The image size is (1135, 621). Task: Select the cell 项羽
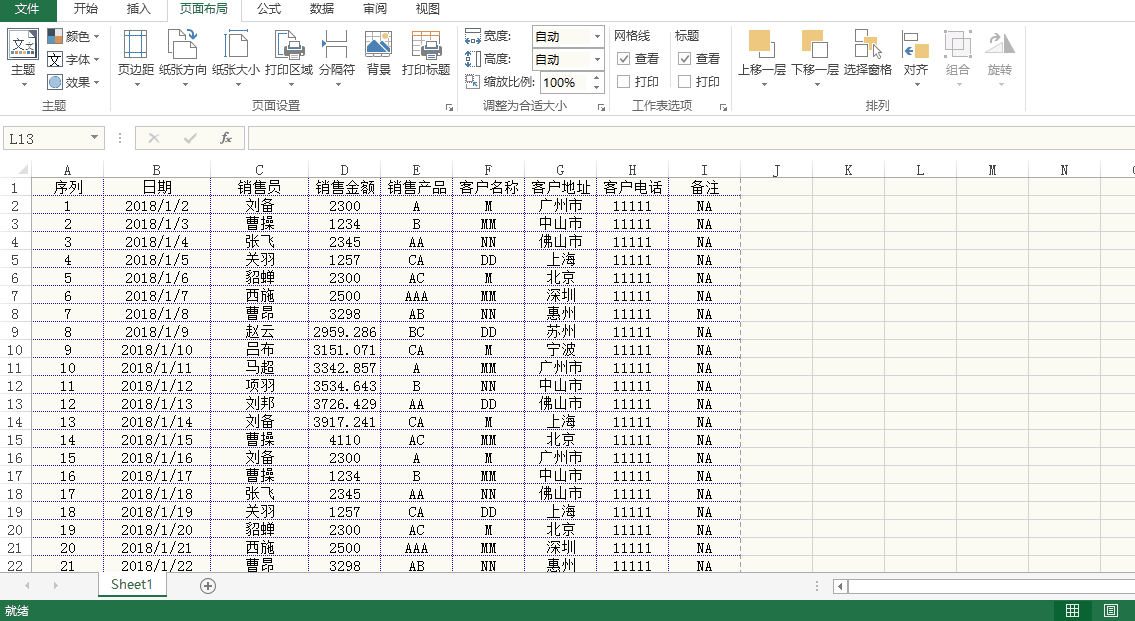click(259, 386)
